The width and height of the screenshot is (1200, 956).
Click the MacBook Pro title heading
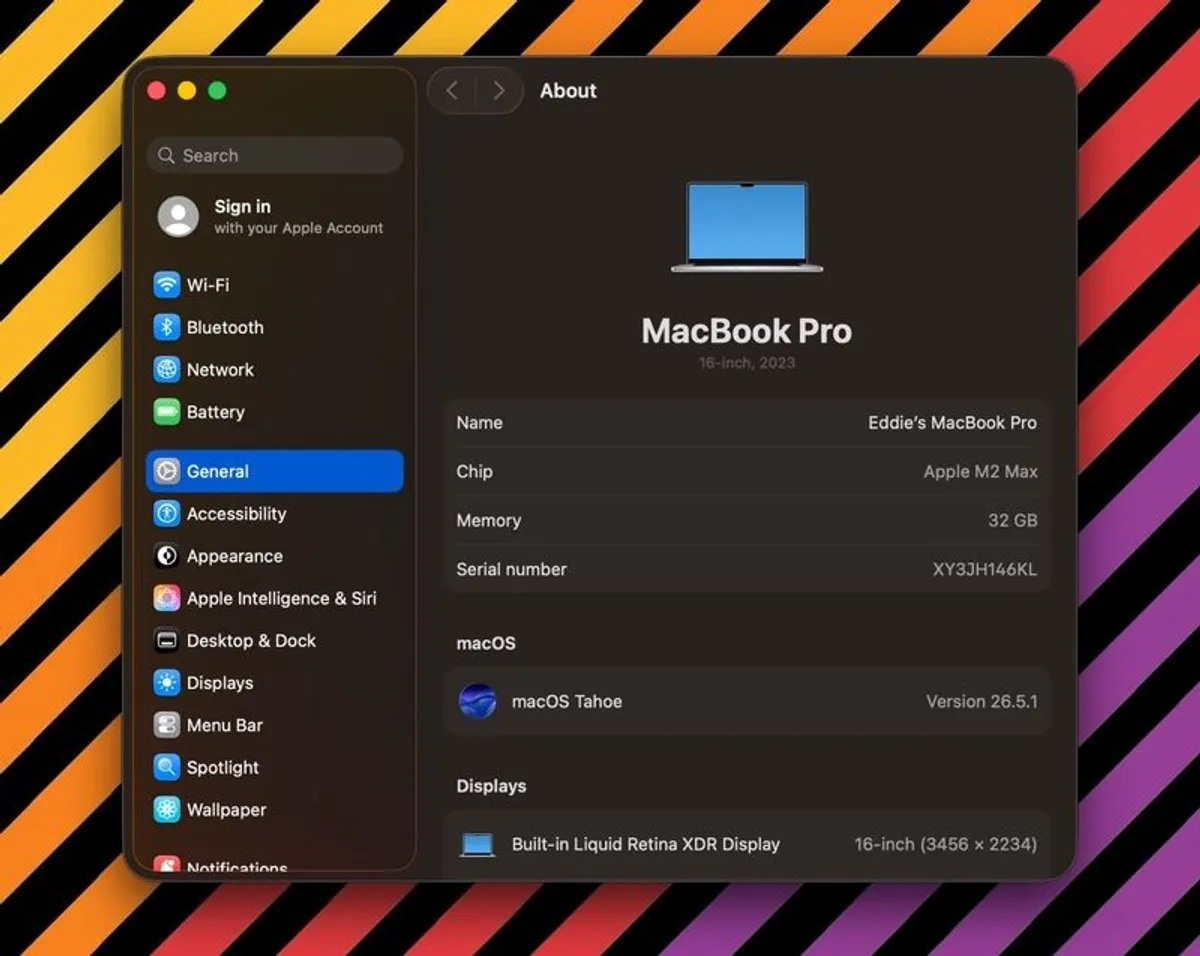click(746, 331)
